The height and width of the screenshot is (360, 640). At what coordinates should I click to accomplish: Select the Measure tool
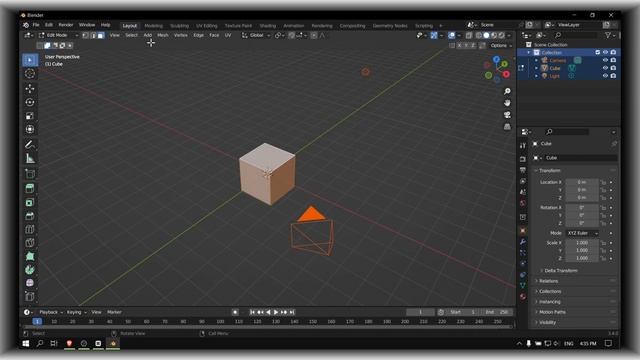pos(30,158)
